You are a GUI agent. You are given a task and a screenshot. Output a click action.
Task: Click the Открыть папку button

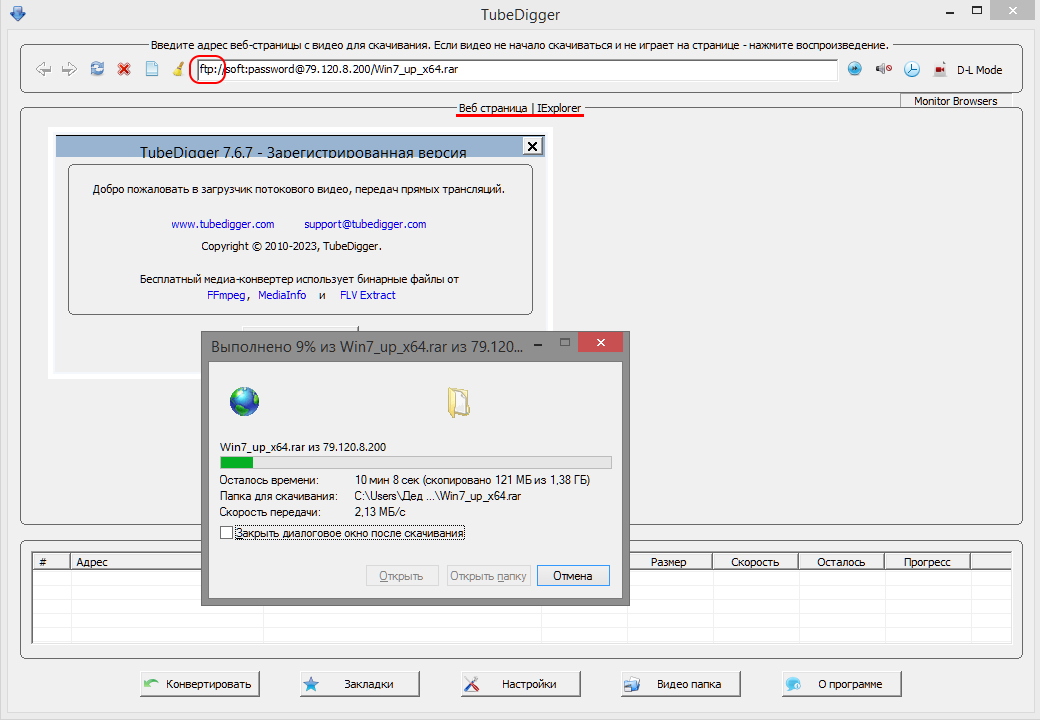[x=488, y=575]
